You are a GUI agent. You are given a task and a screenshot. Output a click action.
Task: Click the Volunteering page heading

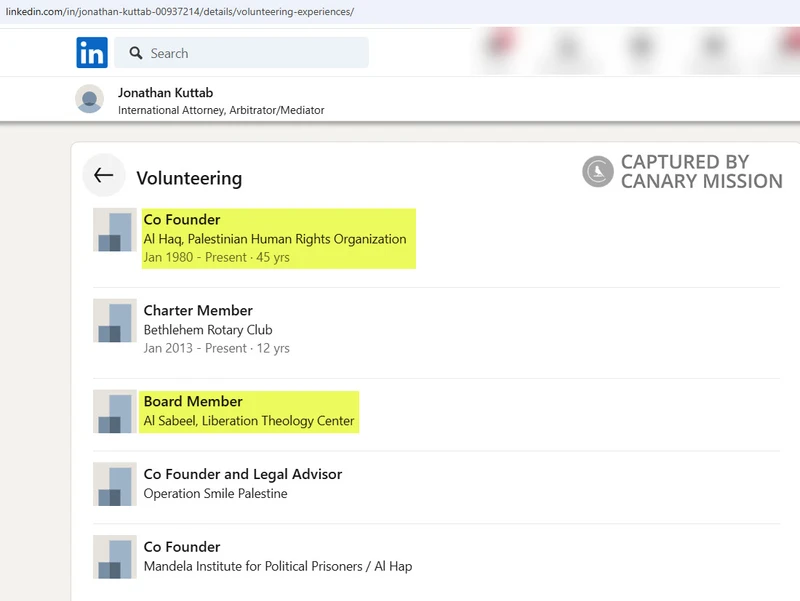189,179
